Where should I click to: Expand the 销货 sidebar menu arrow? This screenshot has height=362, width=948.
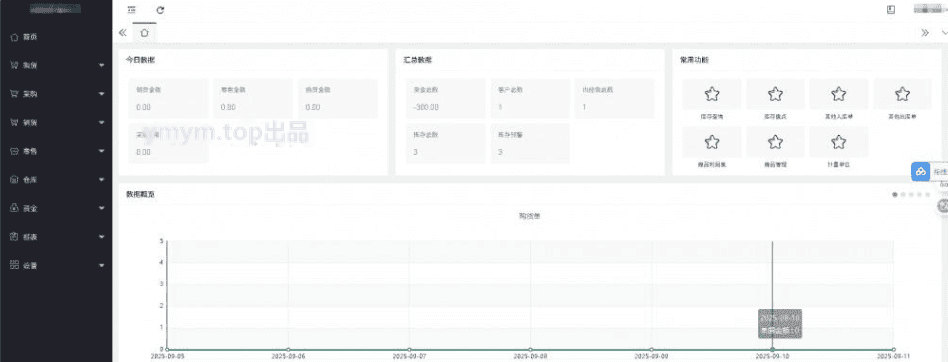coord(102,122)
